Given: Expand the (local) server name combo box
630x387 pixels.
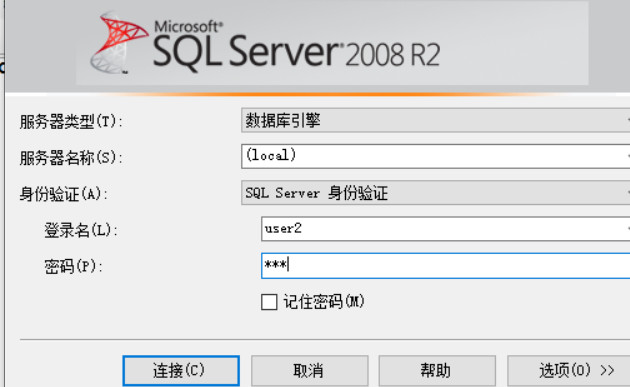Looking at the screenshot, I should point(436,156).
